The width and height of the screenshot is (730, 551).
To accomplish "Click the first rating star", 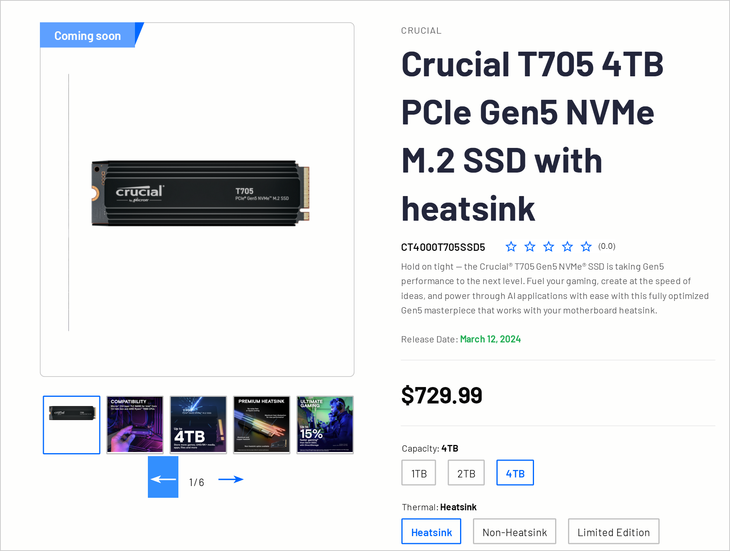I will (511, 247).
